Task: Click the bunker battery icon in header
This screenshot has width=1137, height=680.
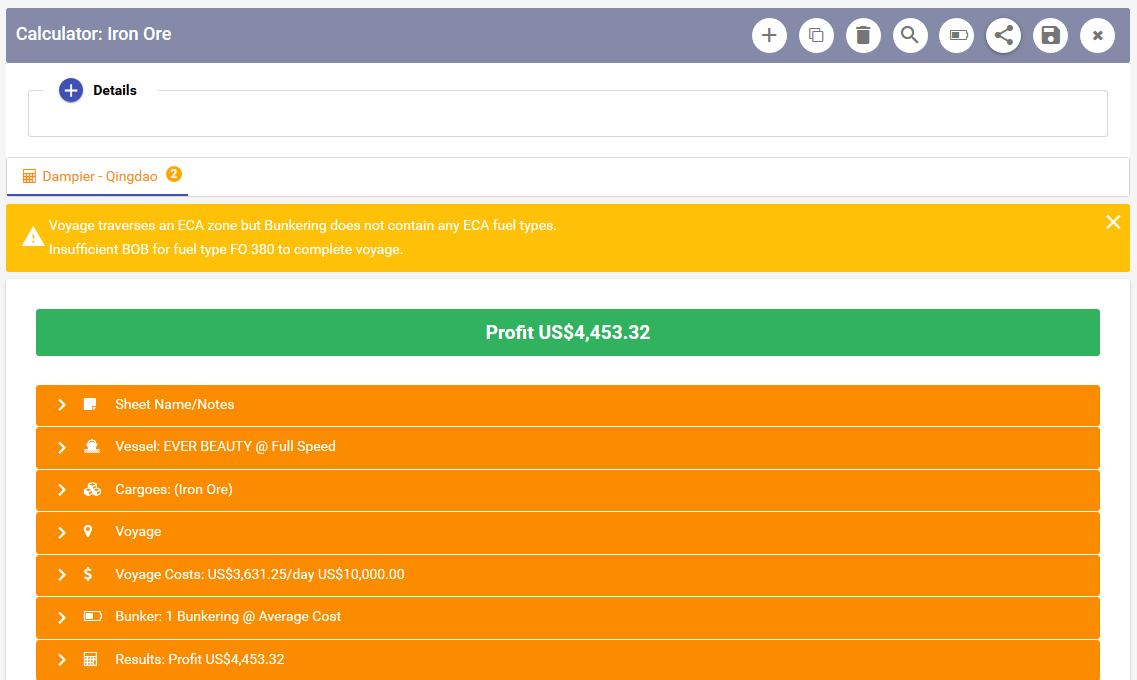Action: (957, 36)
